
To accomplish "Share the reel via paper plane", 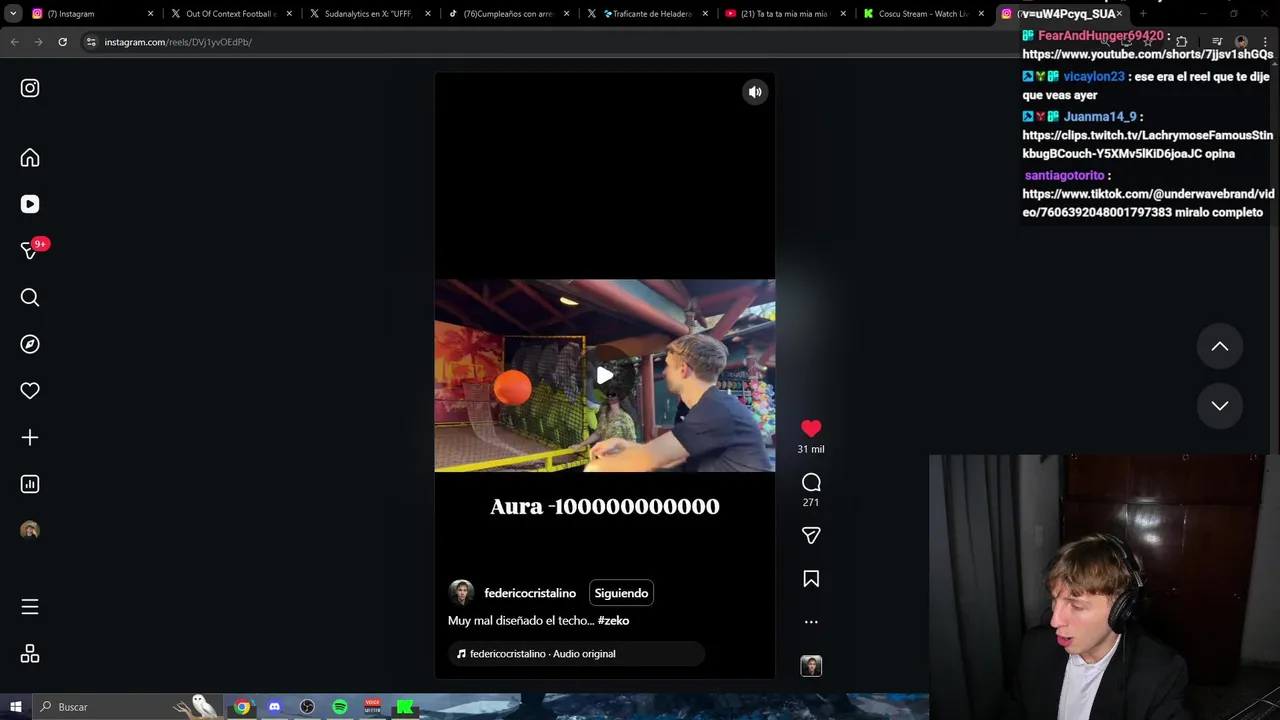I will coord(811,536).
